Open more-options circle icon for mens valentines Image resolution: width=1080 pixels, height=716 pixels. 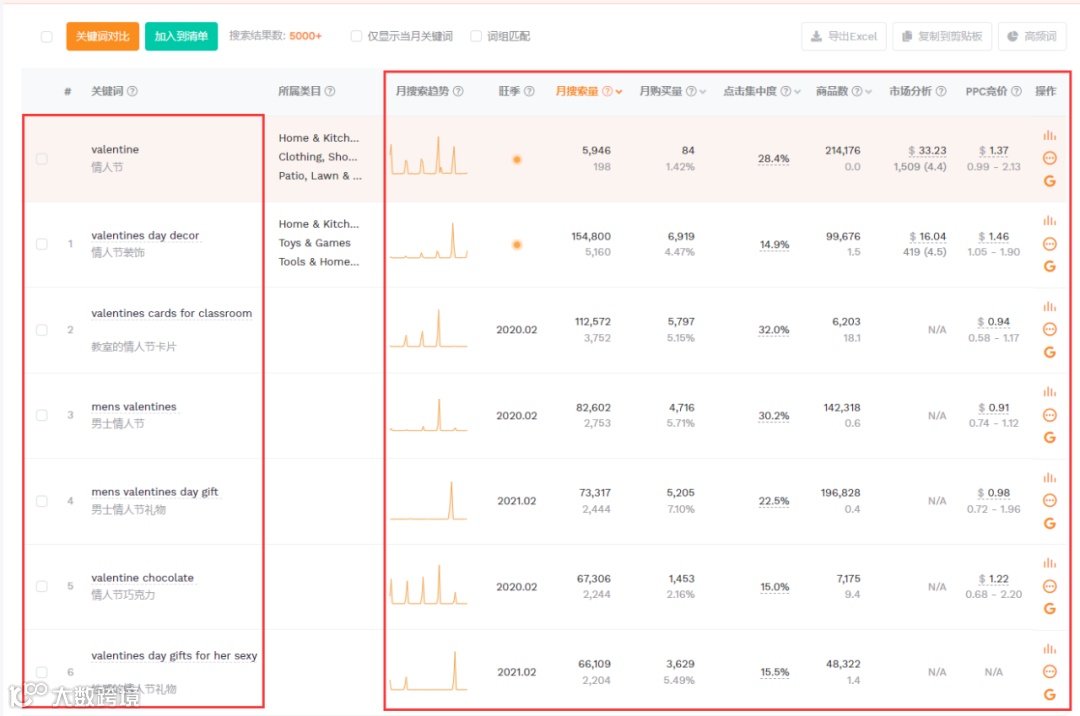pyautogui.click(x=1049, y=415)
